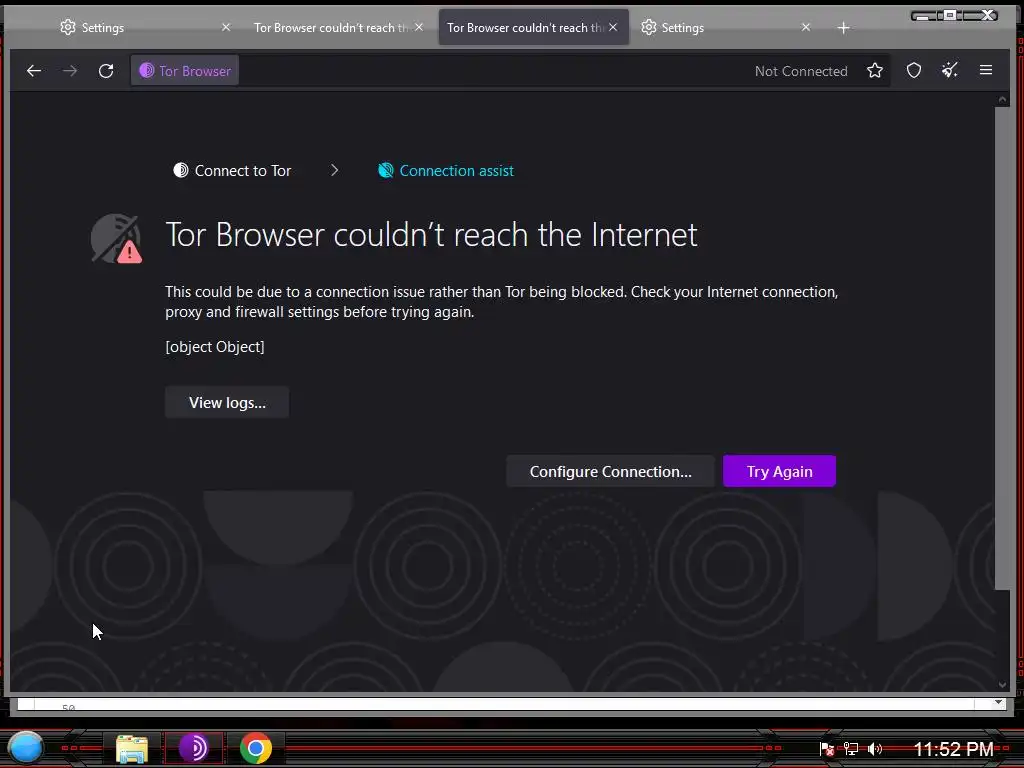Click the scrollbar up arrow of page

pos(1002,99)
